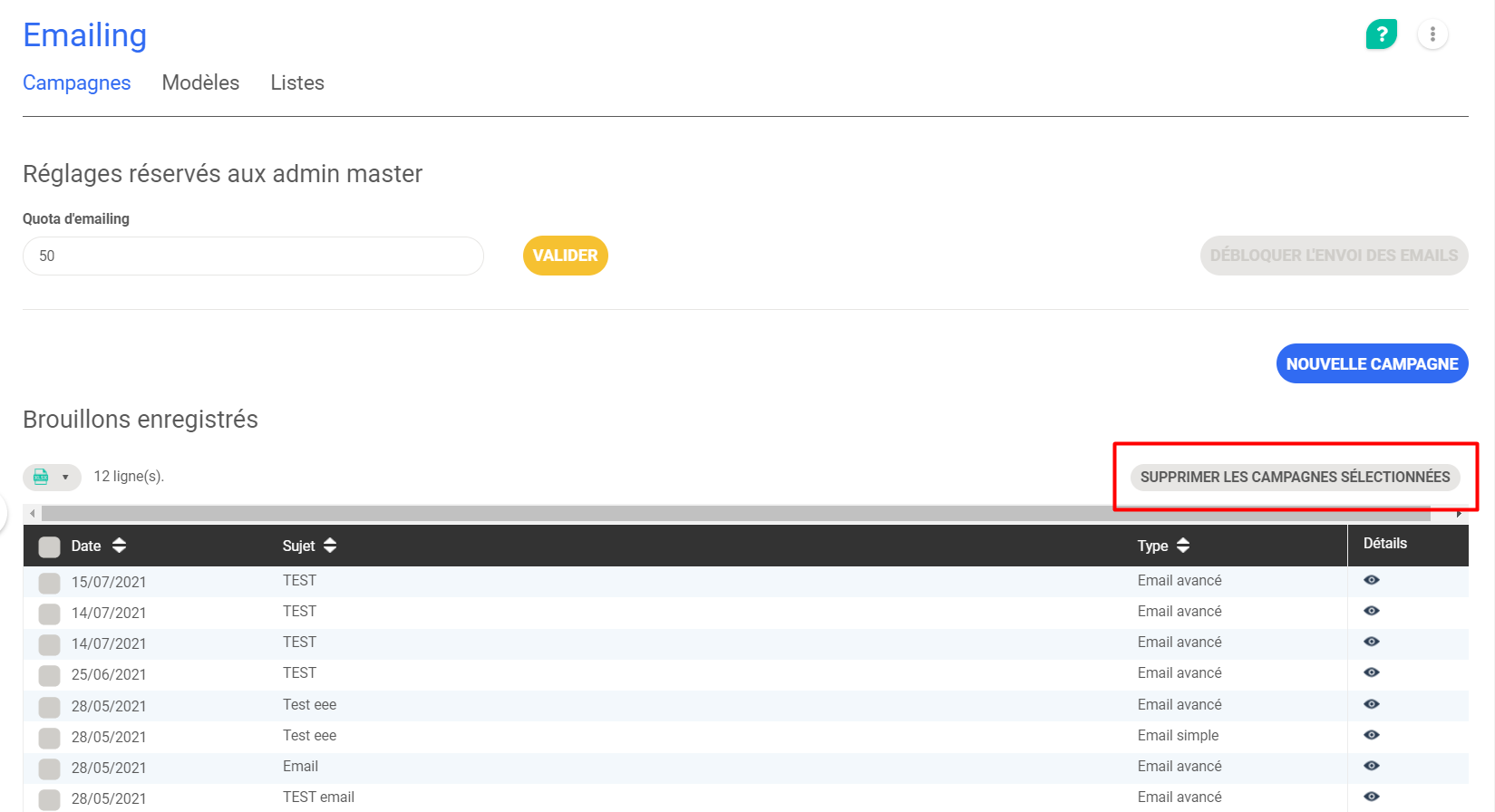Click the export spreadsheet icon

tap(41, 477)
